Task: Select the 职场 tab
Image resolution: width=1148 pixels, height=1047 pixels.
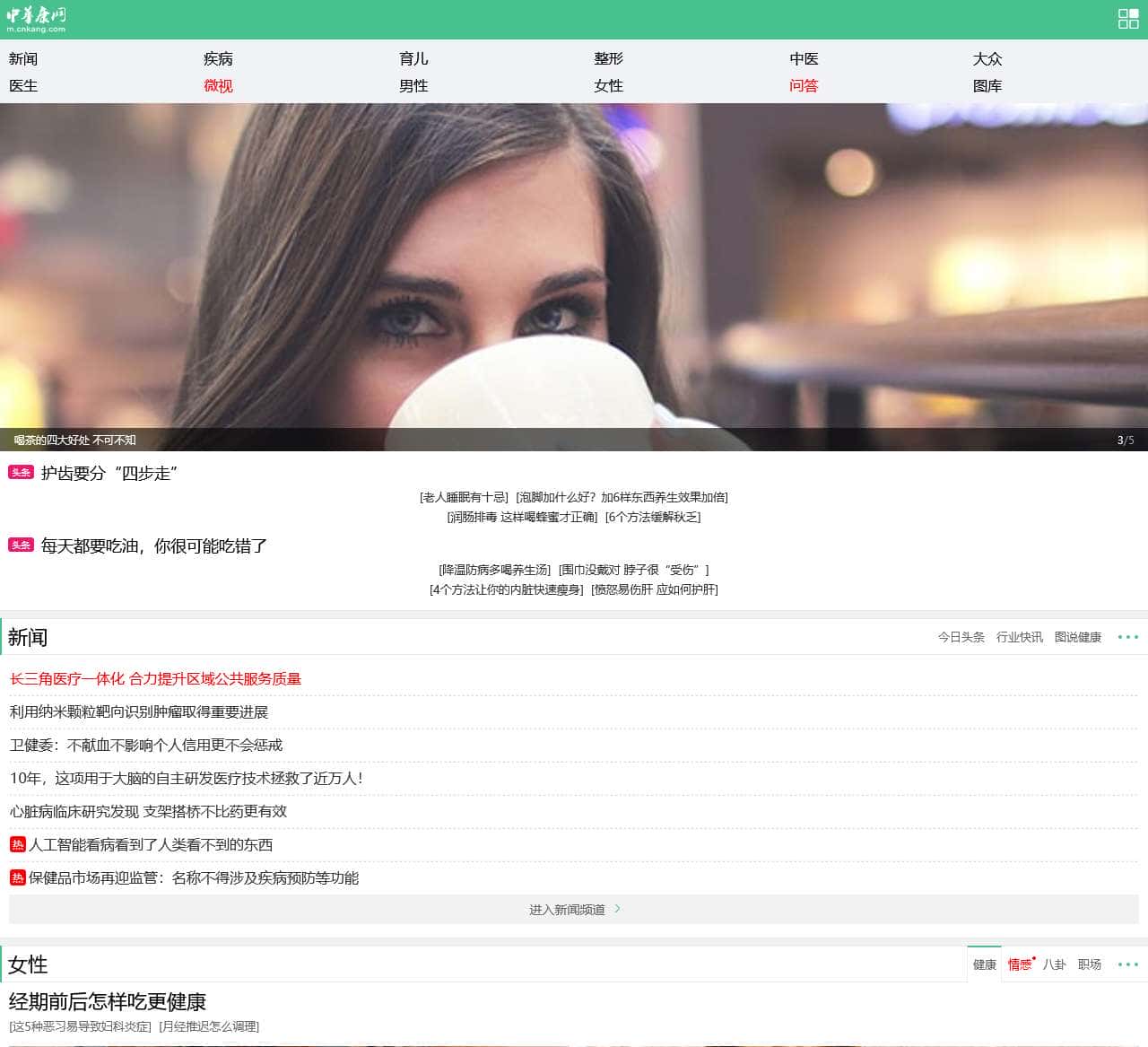Action: 1090,964
